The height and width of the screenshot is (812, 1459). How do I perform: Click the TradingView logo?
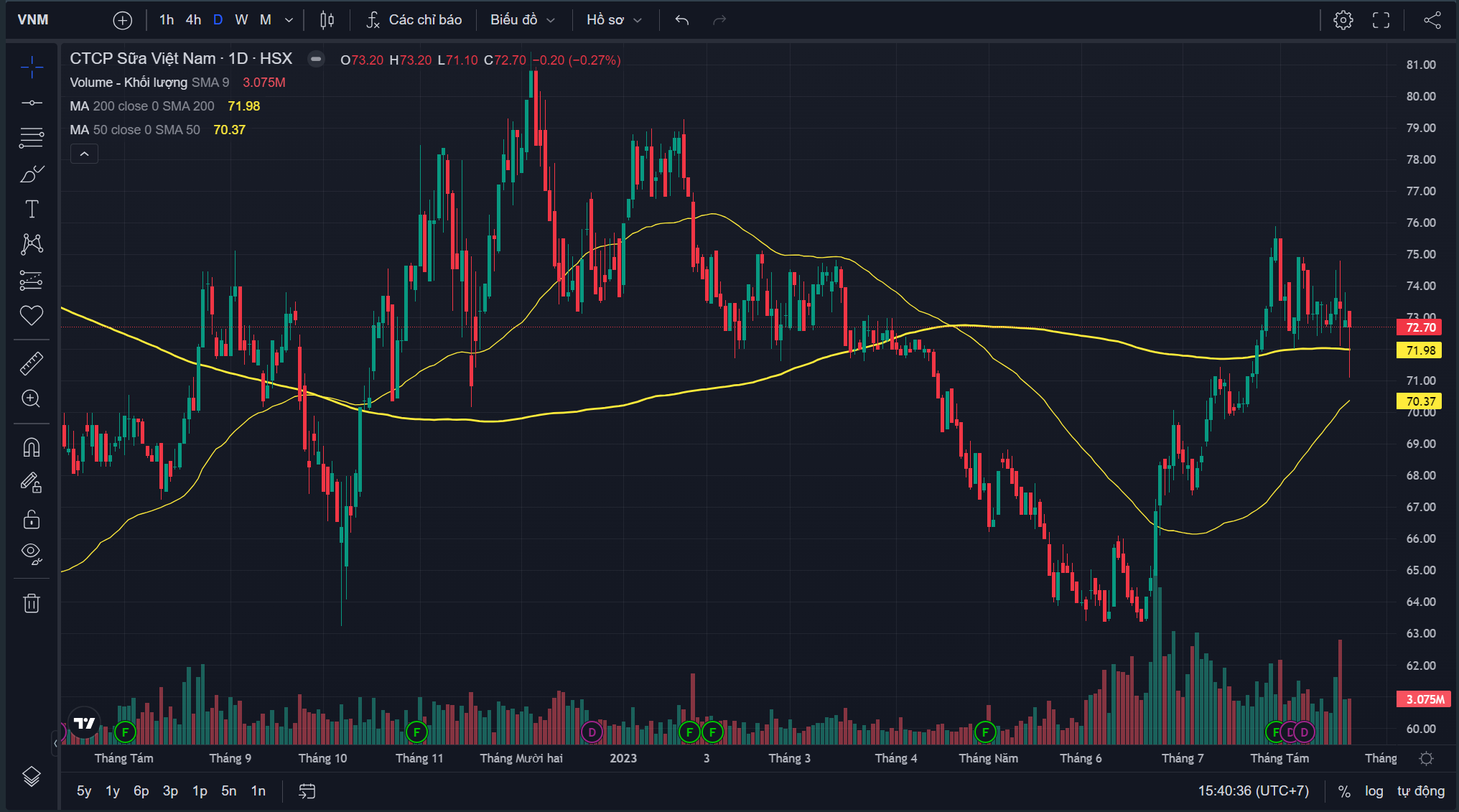pos(85,723)
